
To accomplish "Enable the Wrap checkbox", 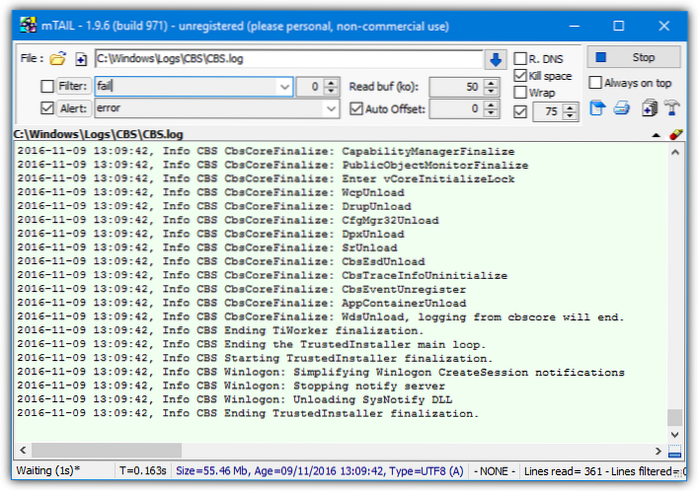I will [x=519, y=93].
